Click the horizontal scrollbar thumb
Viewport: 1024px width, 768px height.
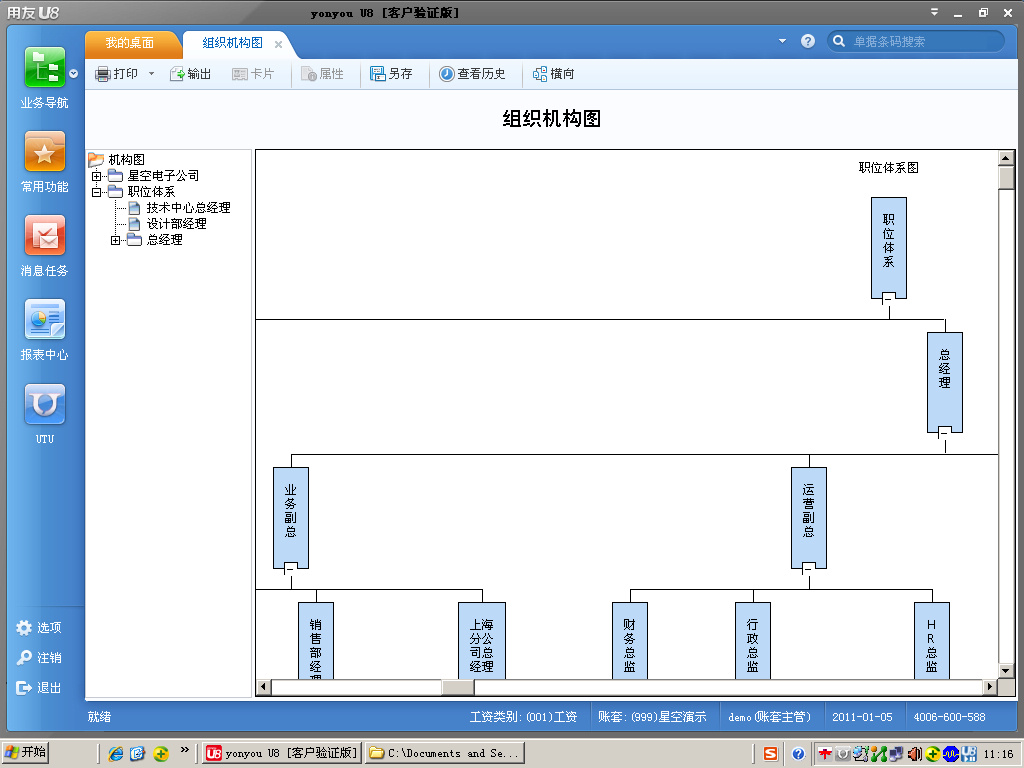point(458,687)
